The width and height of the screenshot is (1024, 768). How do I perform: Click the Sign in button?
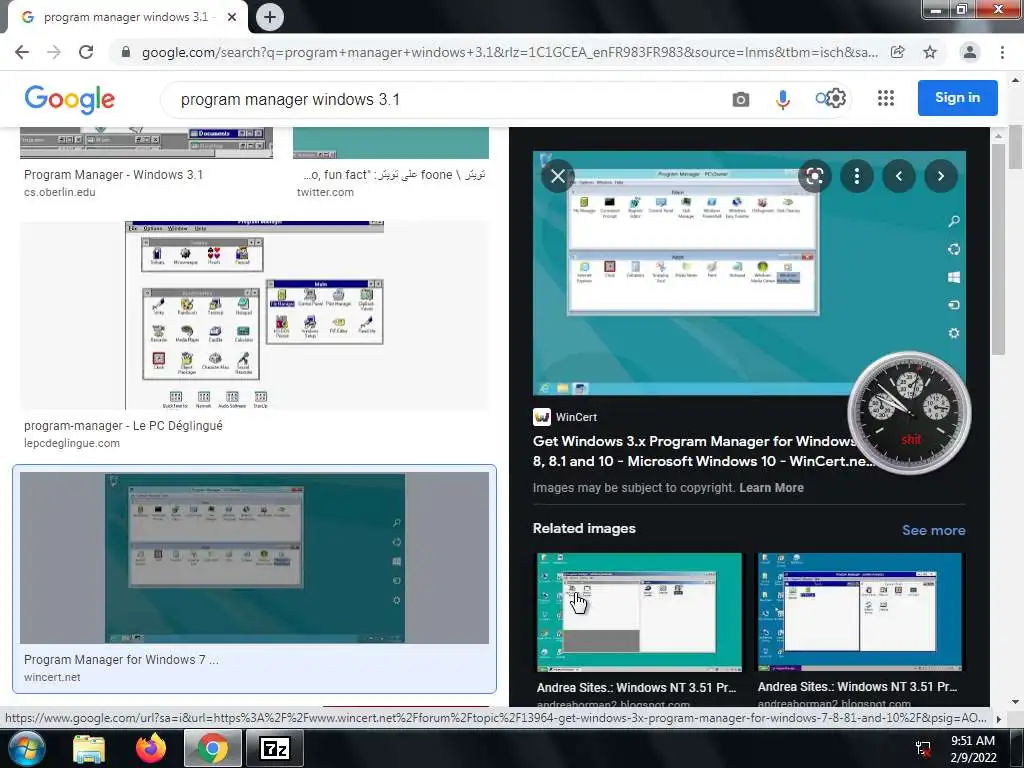(957, 98)
